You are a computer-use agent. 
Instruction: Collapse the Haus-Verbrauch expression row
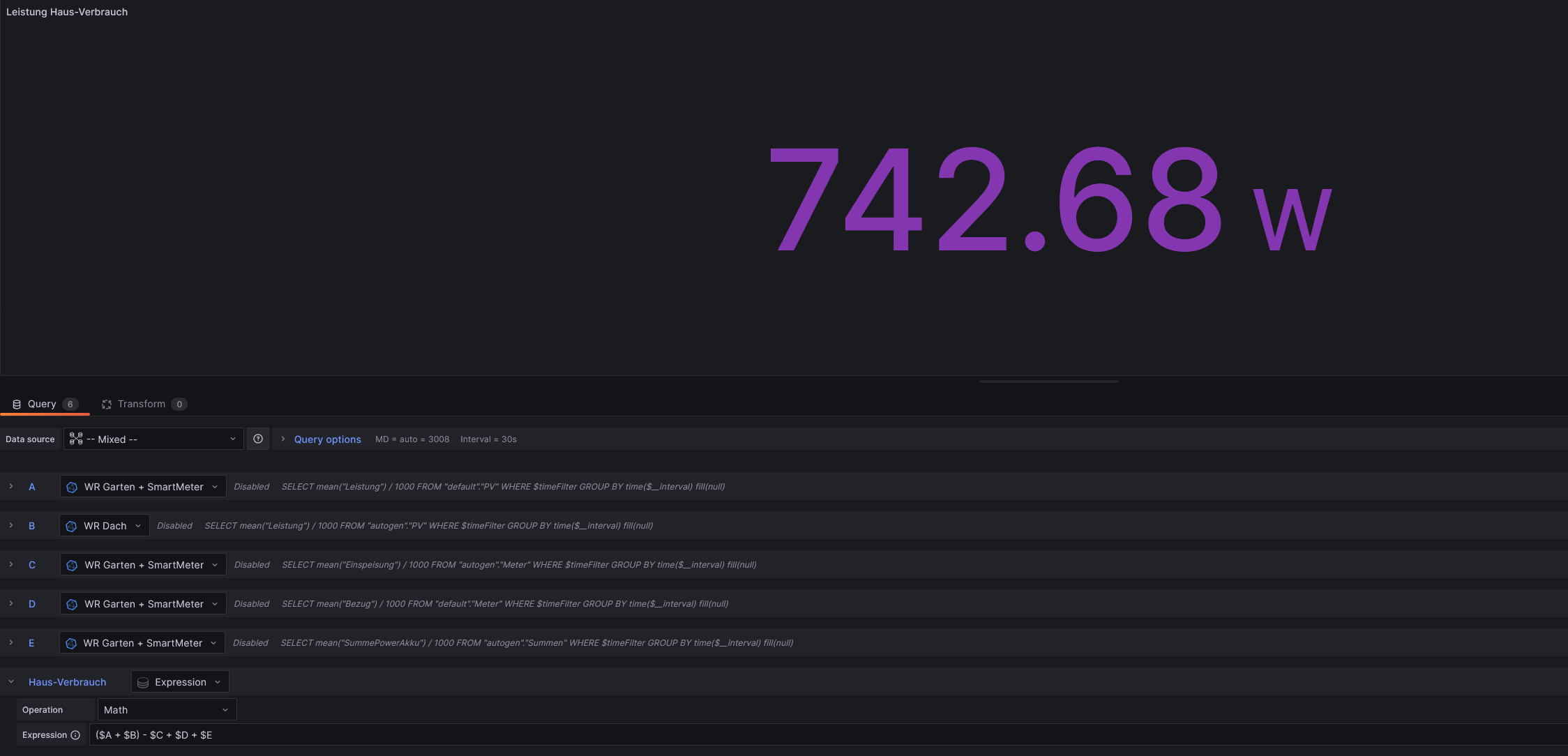tap(11, 682)
